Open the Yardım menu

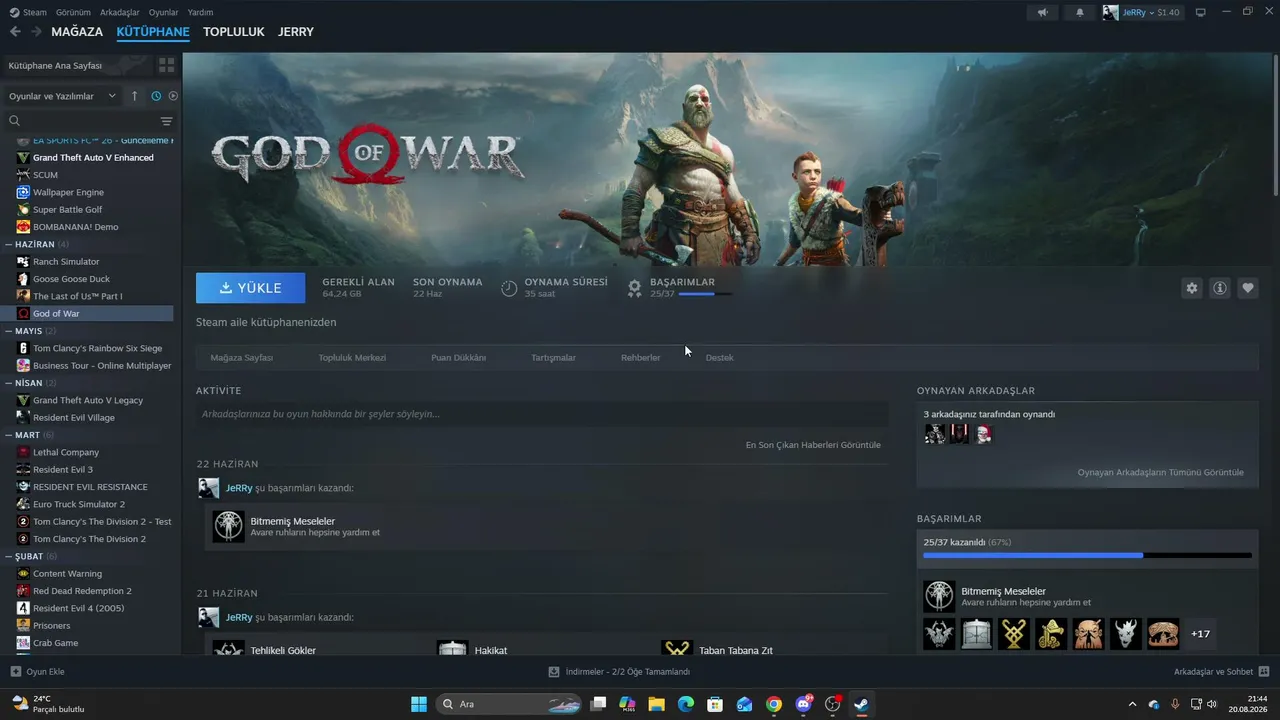point(200,12)
